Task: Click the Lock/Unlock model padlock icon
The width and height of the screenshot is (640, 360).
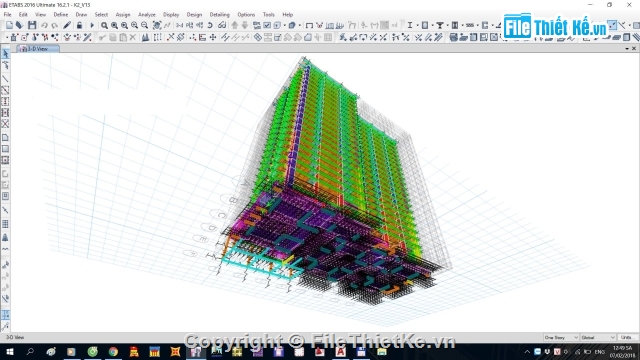Action: click(79, 25)
